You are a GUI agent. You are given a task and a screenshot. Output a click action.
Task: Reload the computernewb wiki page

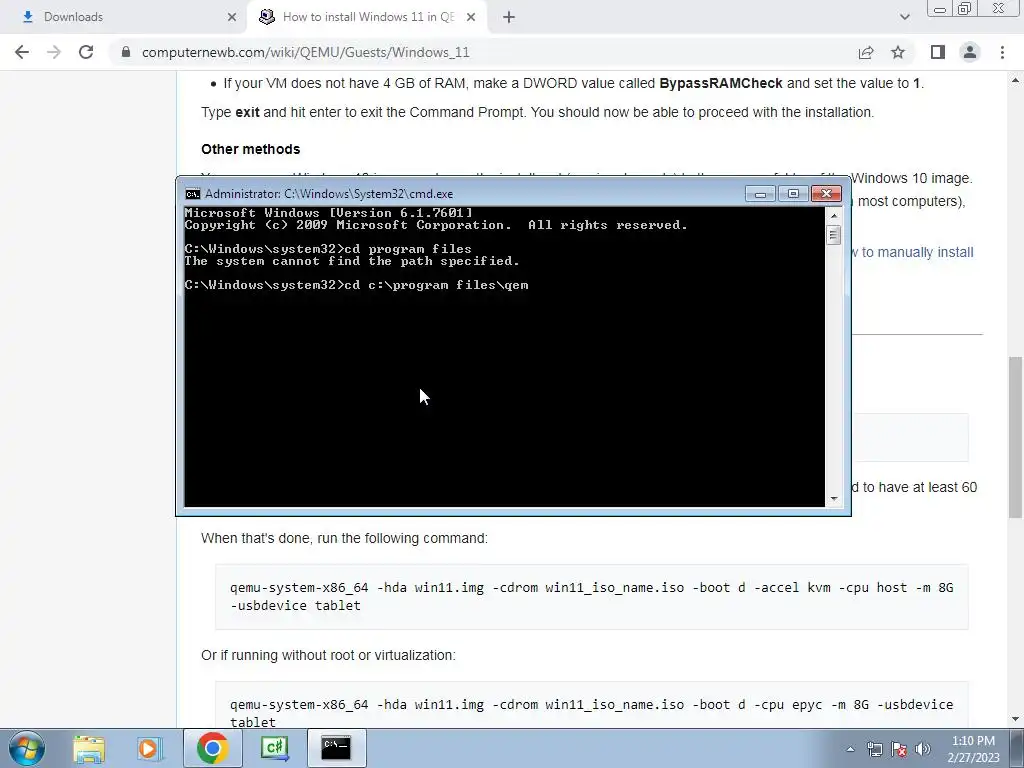coord(86,52)
